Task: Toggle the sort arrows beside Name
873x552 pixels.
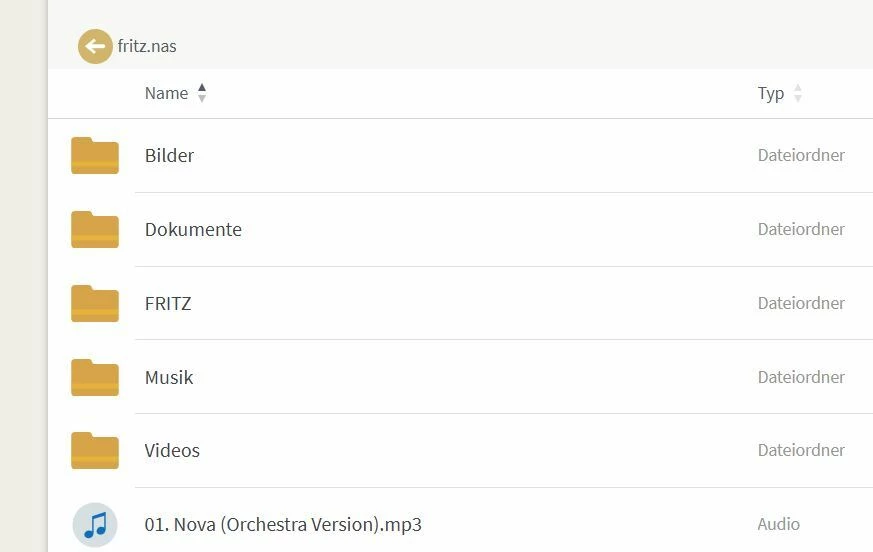Action: coord(202,93)
